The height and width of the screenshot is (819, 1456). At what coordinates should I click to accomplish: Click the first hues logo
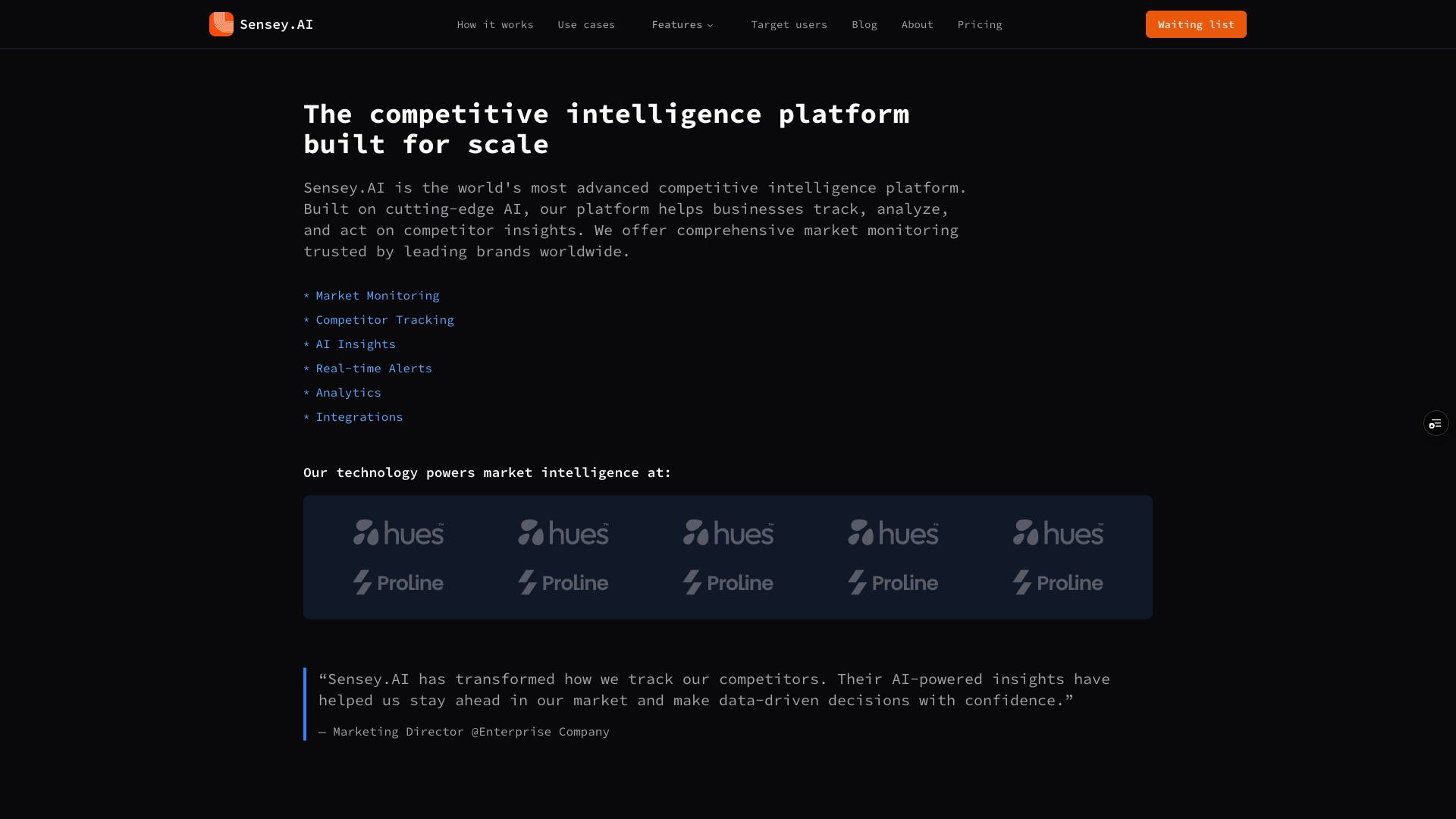398,532
